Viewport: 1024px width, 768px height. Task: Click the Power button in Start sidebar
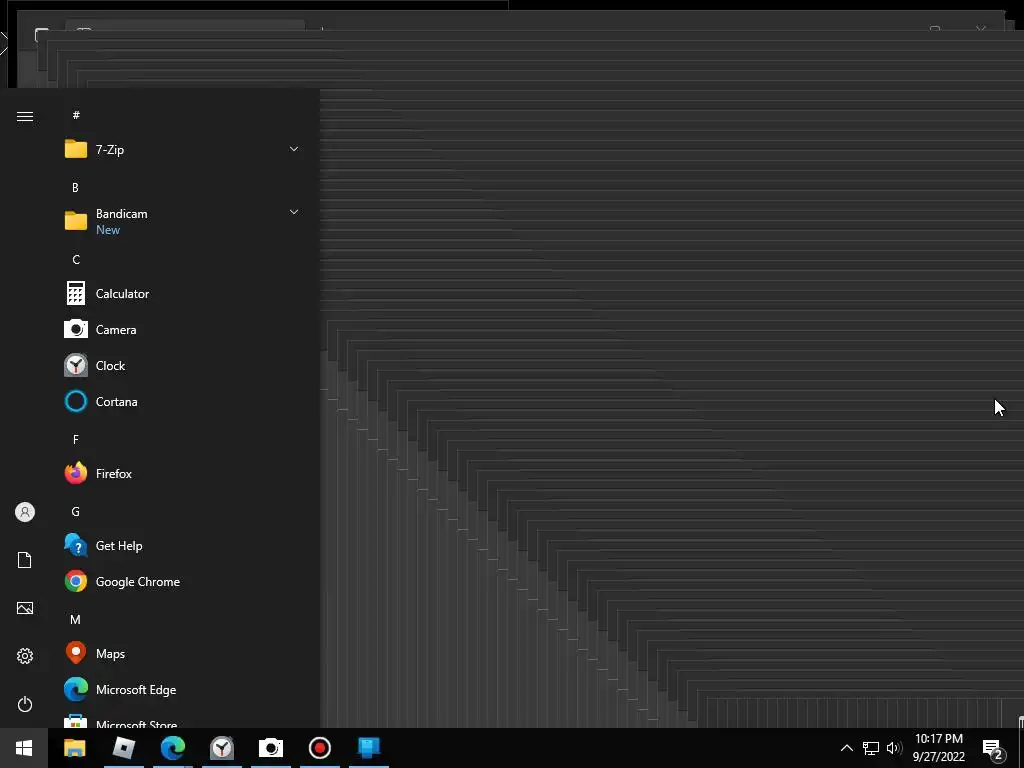tap(25, 704)
